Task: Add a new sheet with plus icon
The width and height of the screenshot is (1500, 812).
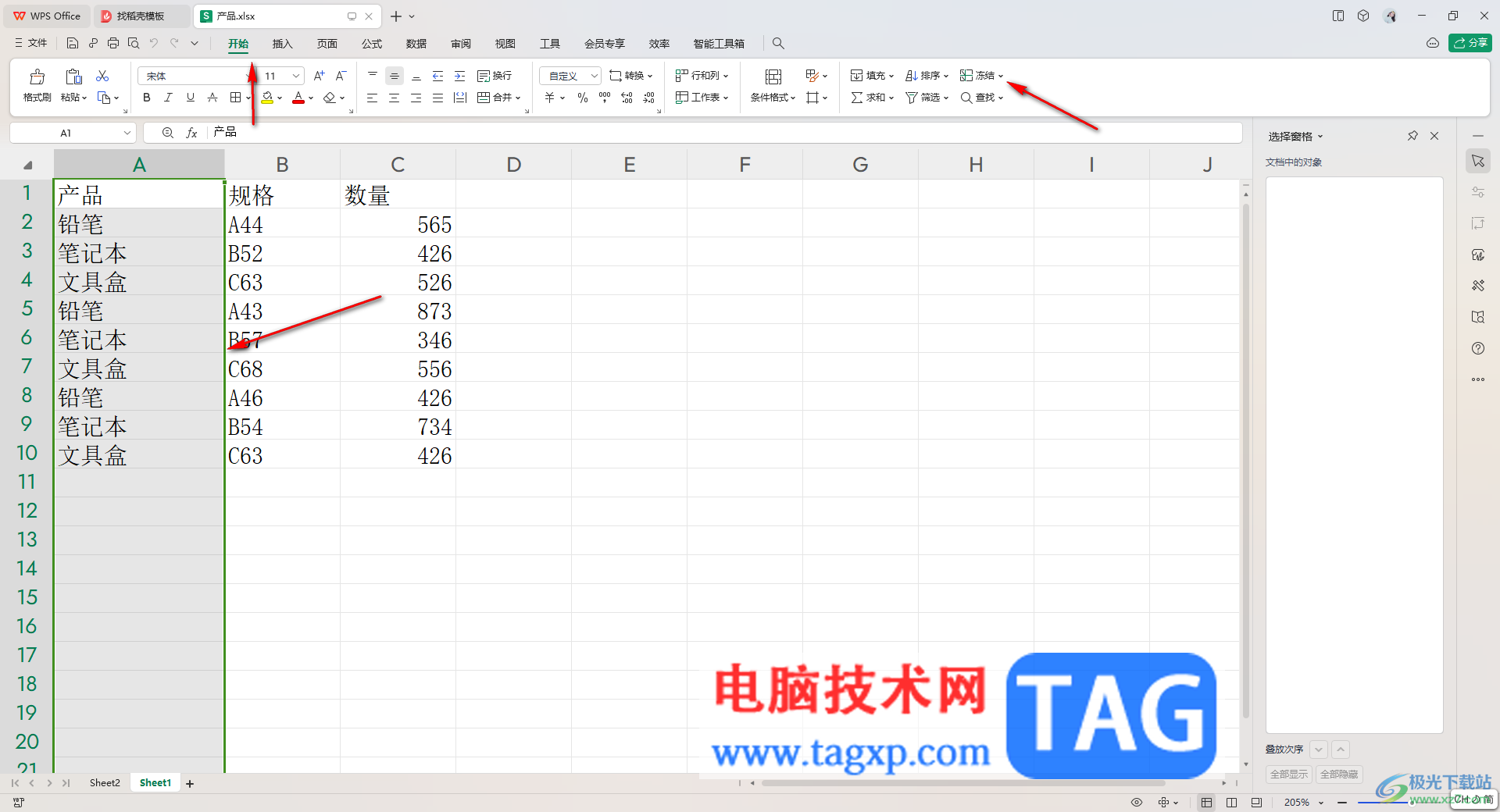Action: [190, 783]
